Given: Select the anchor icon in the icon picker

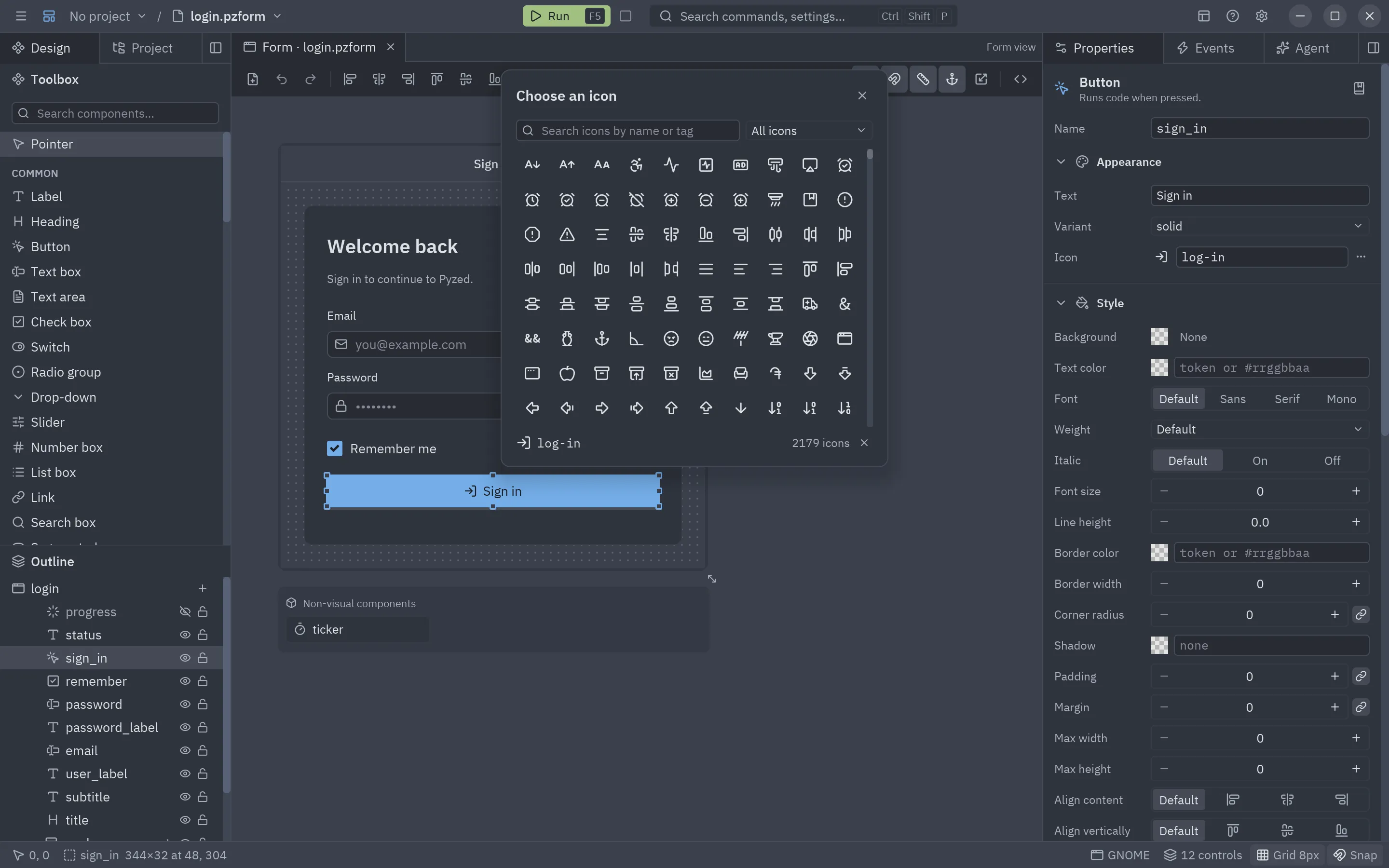Looking at the screenshot, I should click(601, 339).
